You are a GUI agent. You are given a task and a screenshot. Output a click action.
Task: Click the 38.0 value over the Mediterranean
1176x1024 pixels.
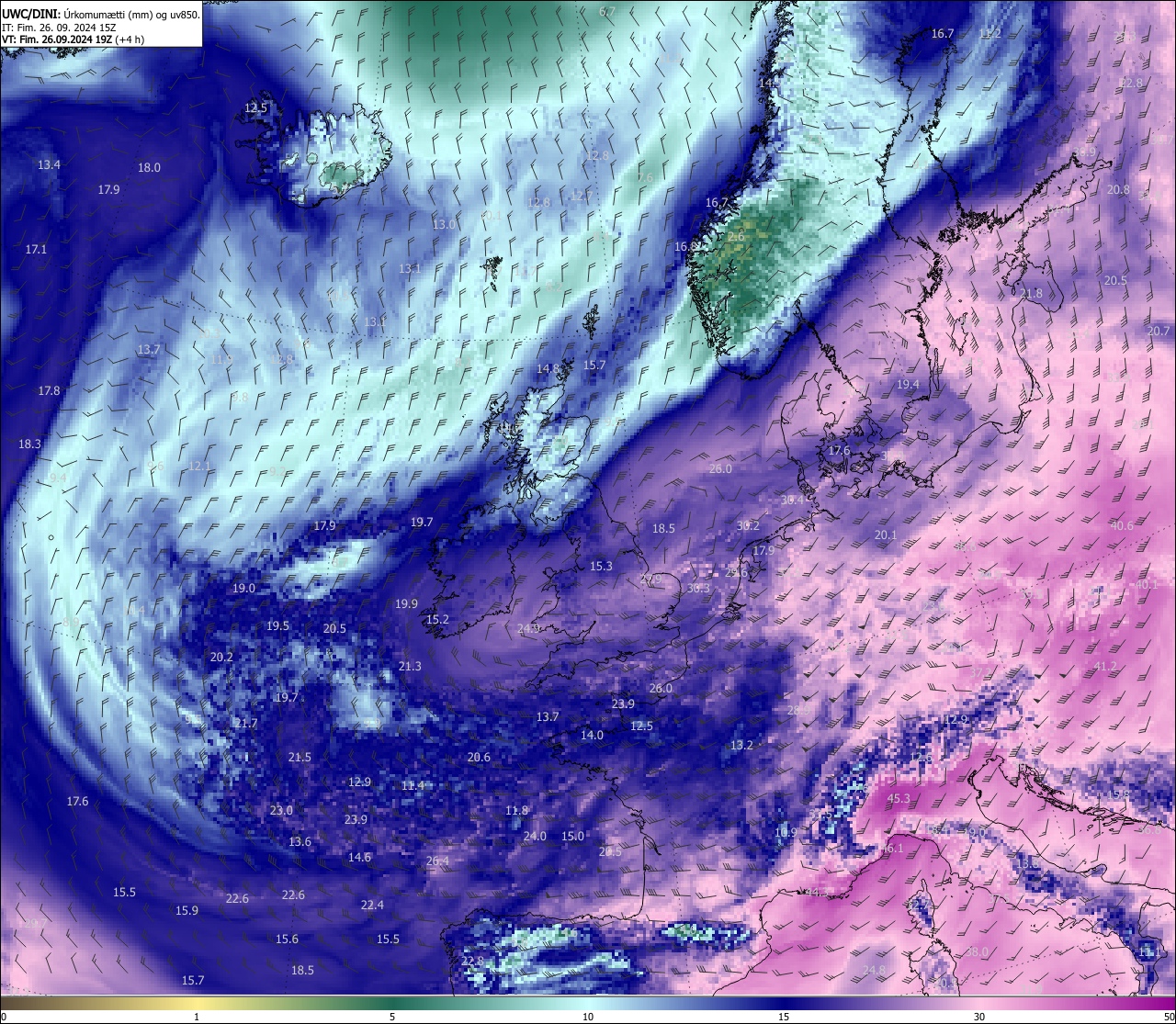click(977, 952)
